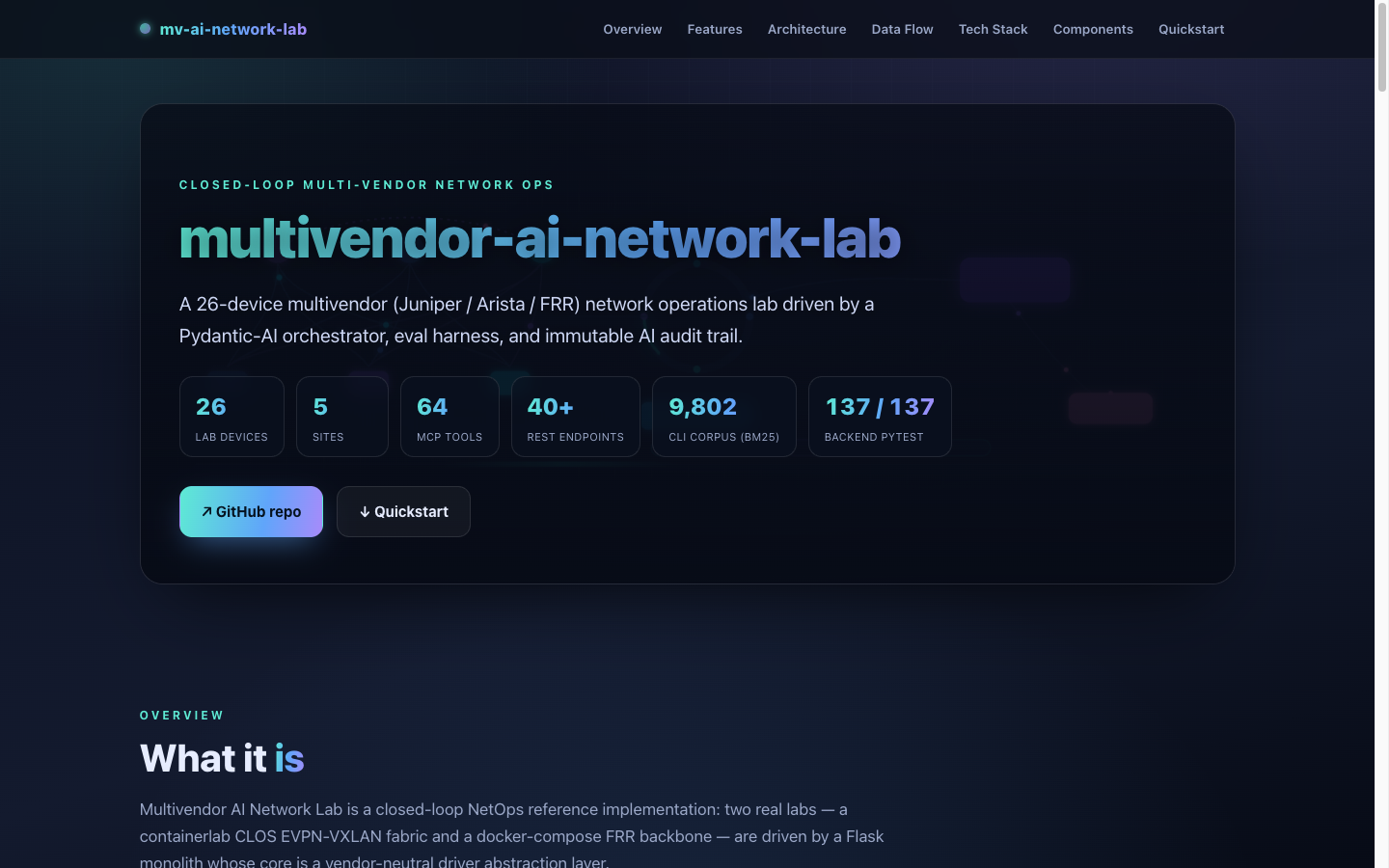The height and width of the screenshot is (868, 1389).
Task: Click the multivendor-ai-network-lab heading
Action: [x=540, y=238]
